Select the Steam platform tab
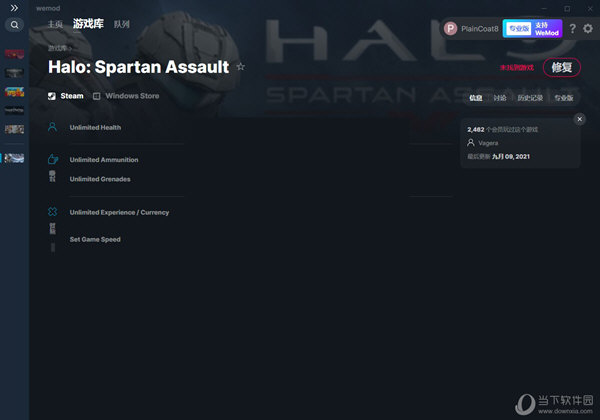The height and width of the screenshot is (420, 600). [66, 96]
